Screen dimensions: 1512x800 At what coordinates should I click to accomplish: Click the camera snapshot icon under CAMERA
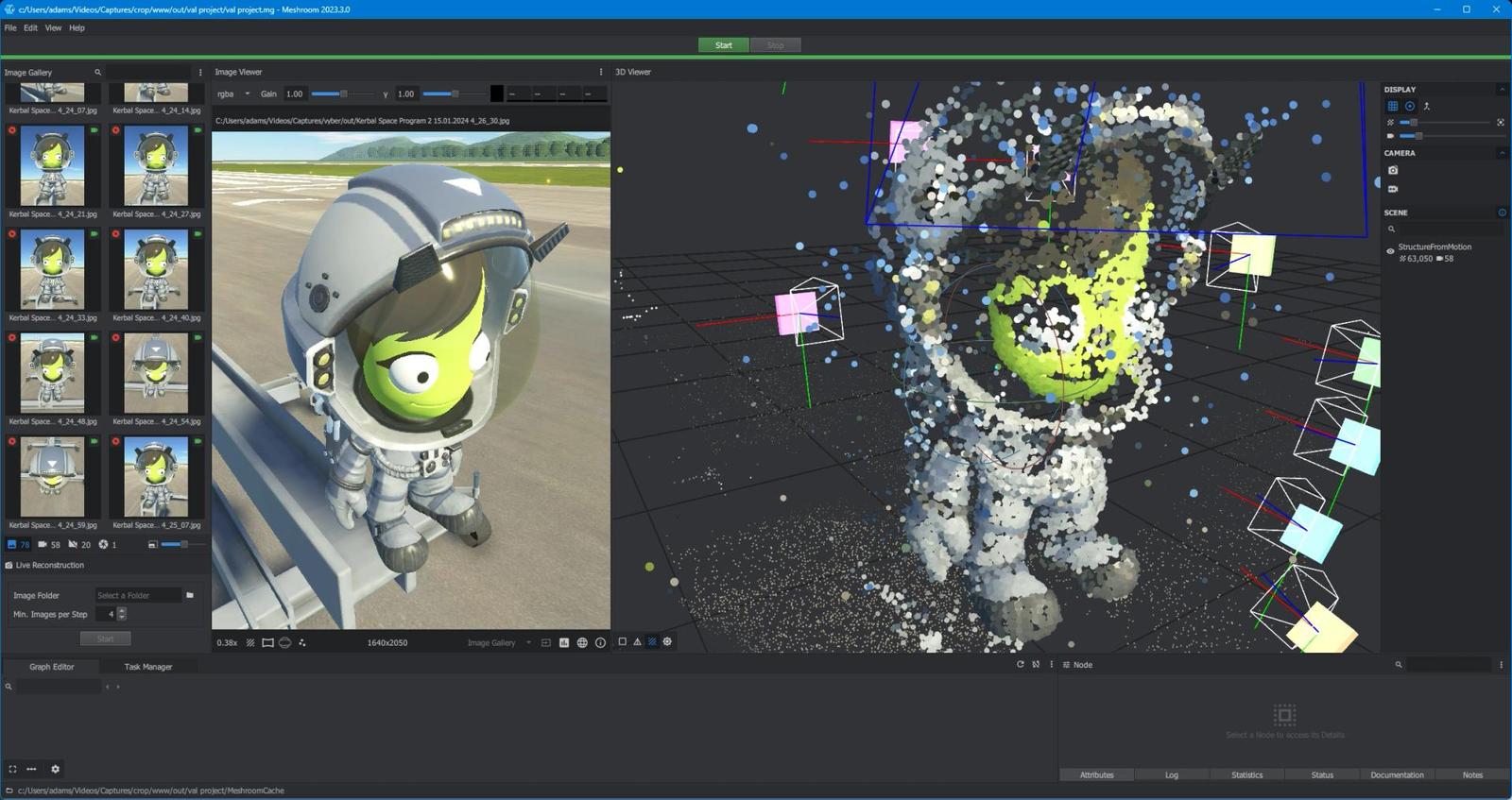(x=1392, y=170)
